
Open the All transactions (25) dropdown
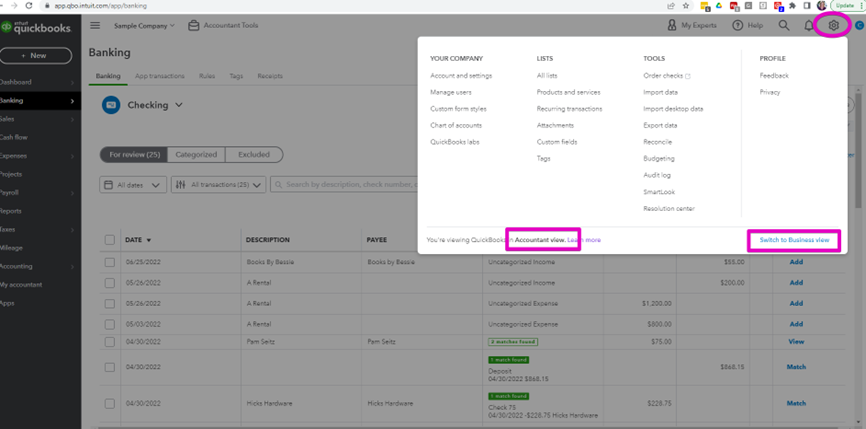tap(219, 185)
